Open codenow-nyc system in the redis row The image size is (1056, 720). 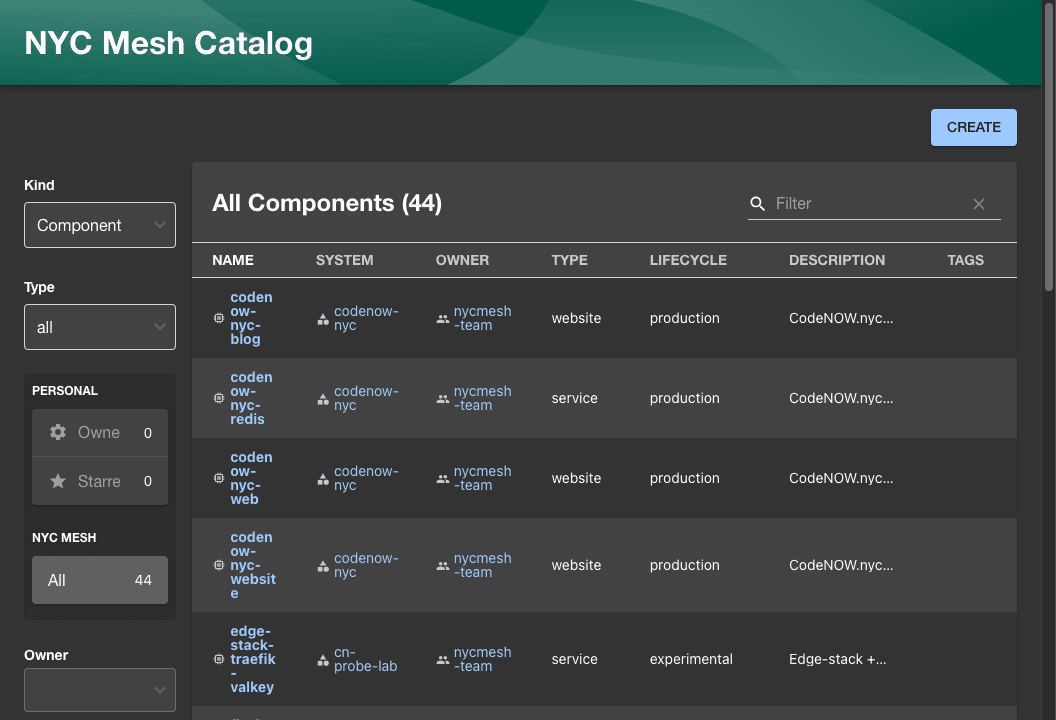[x=366, y=398]
